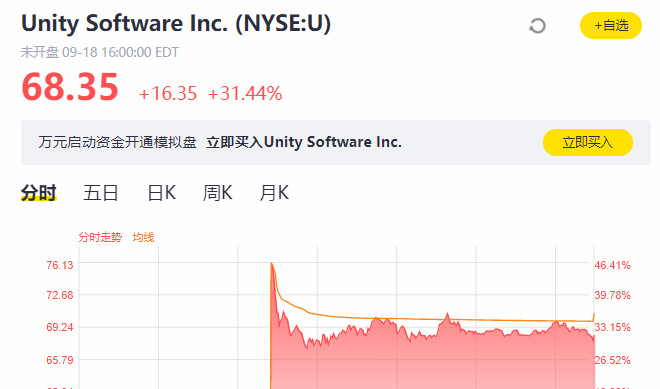Click the yellow 立即买入 button
Image resolution: width=660 pixels, height=389 pixels.
(588, 142)
